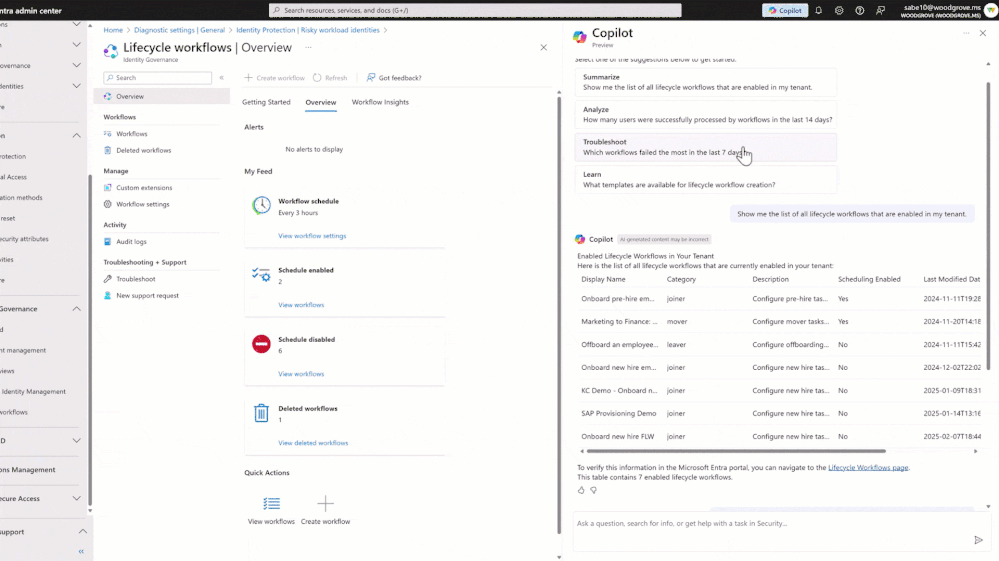Open the feedback icon in top bar
Image resolution: width=999 pixels, height=561 pixels.
coord(880,10)
